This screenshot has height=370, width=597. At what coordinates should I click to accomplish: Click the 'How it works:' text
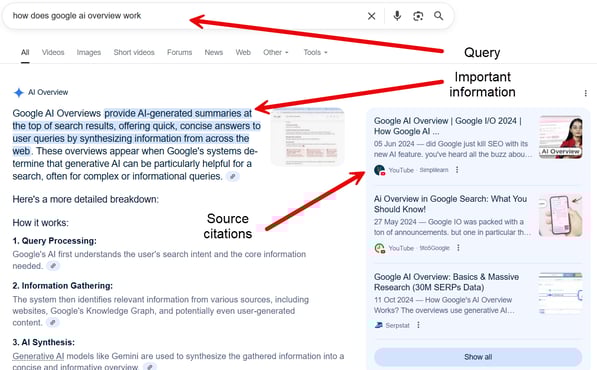[x=41, y=223]
